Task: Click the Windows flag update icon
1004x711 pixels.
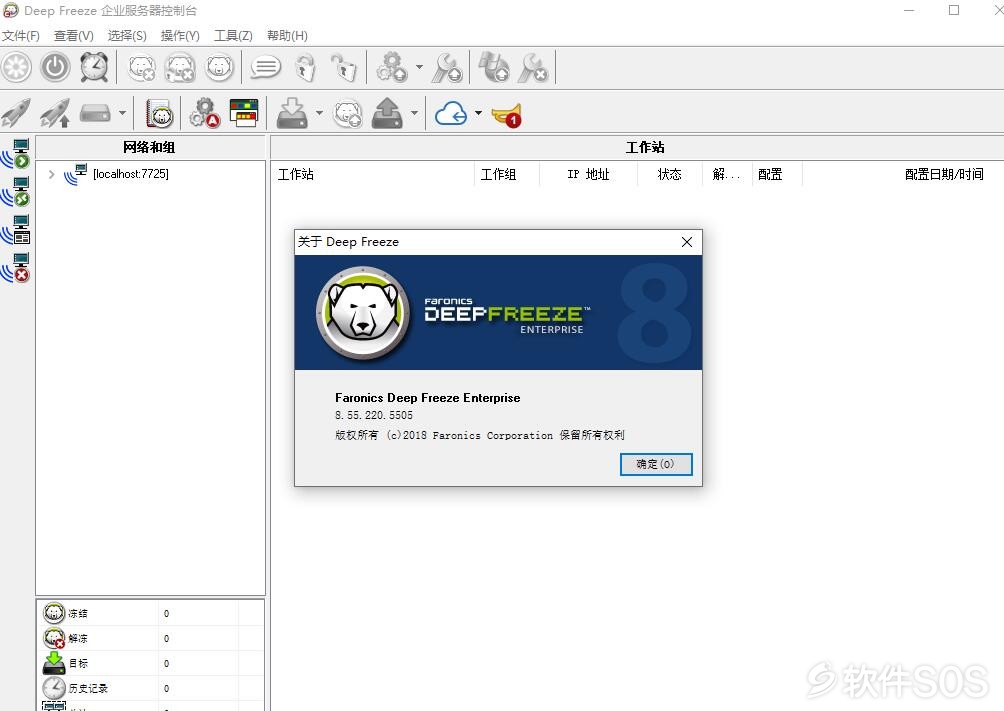Action: (494, 67)
